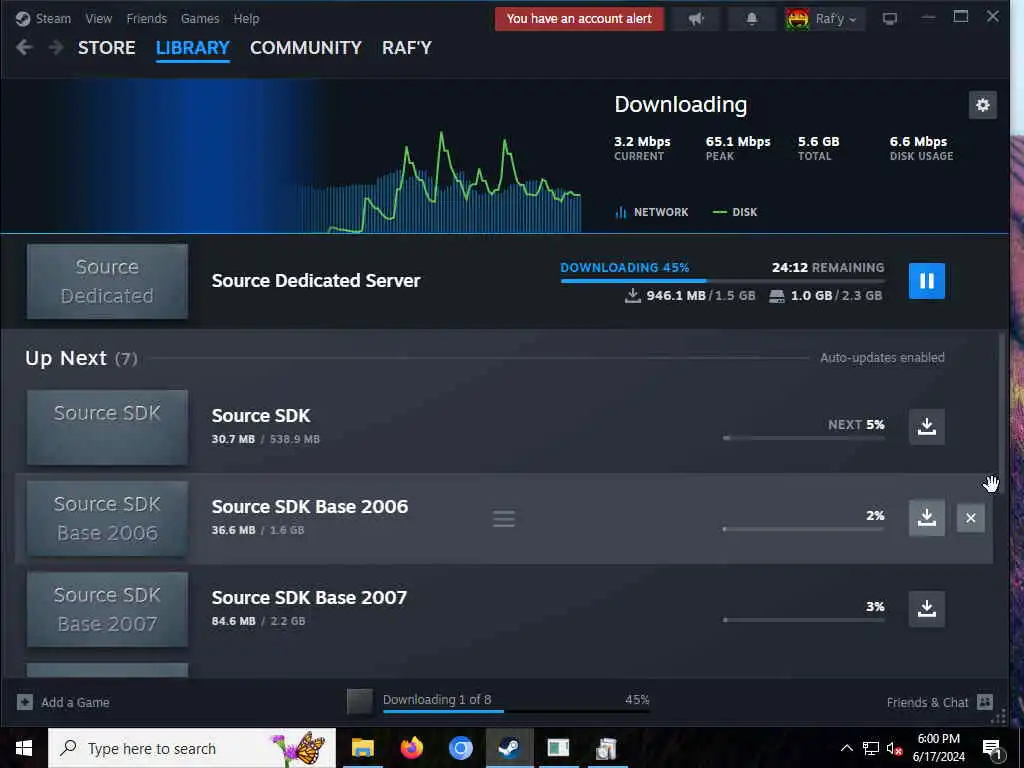Viewport: 1024px width, 768px height.
Task: Enter Big Picture mode via monitor icon
Action: [889, 19]
